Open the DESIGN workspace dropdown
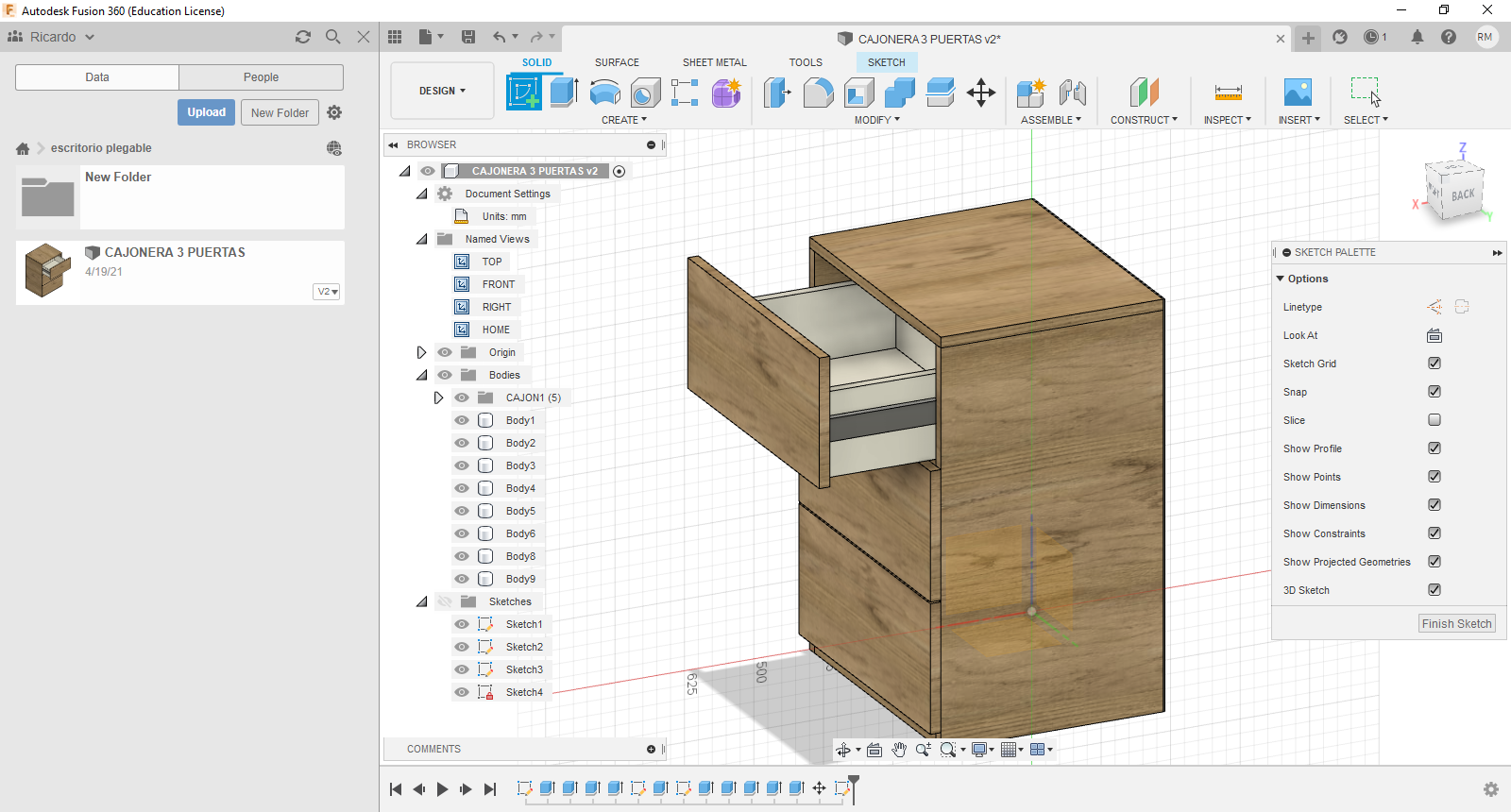The width and height of the screenshot is (1511, 812). [442, 91]
